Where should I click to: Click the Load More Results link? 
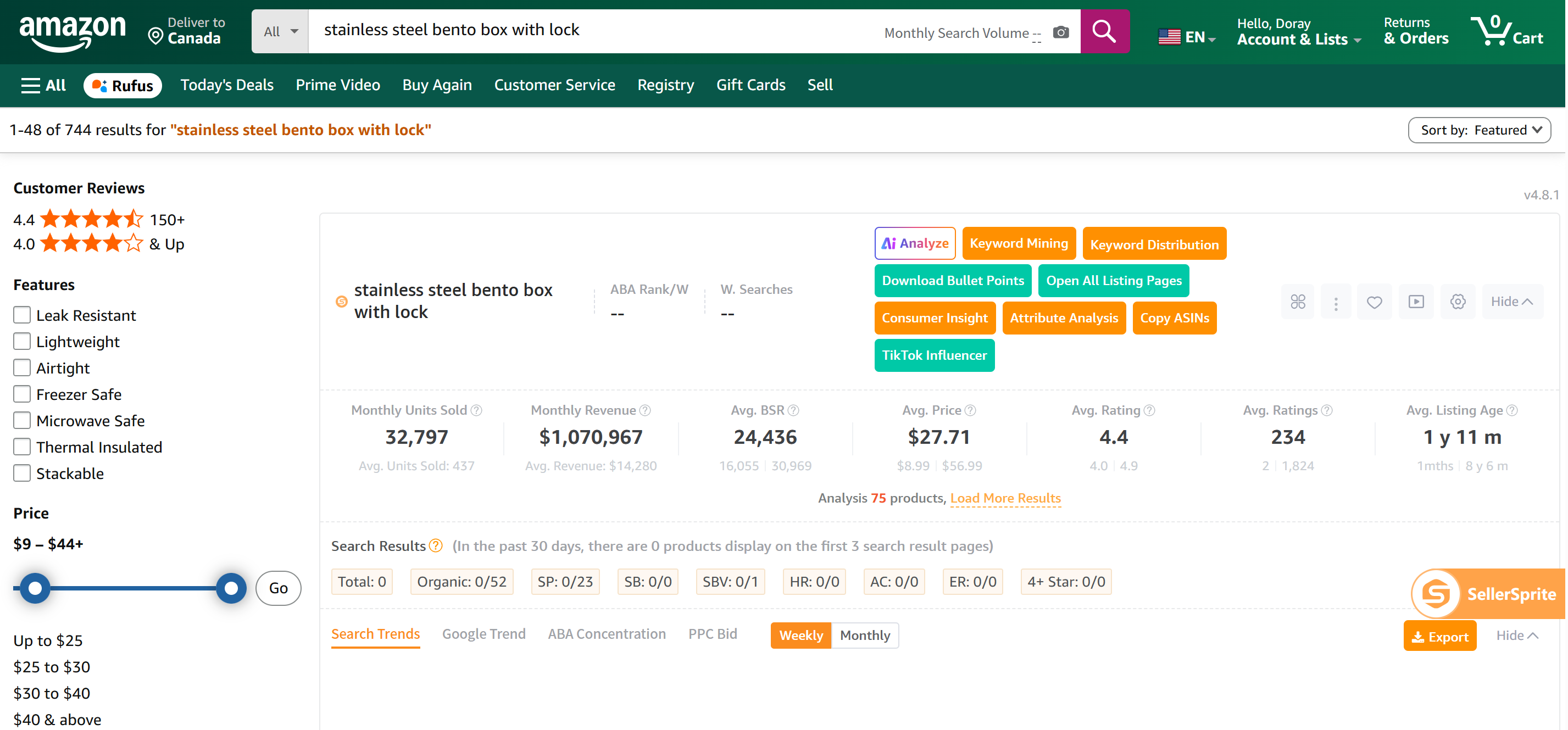point(1005,498)
